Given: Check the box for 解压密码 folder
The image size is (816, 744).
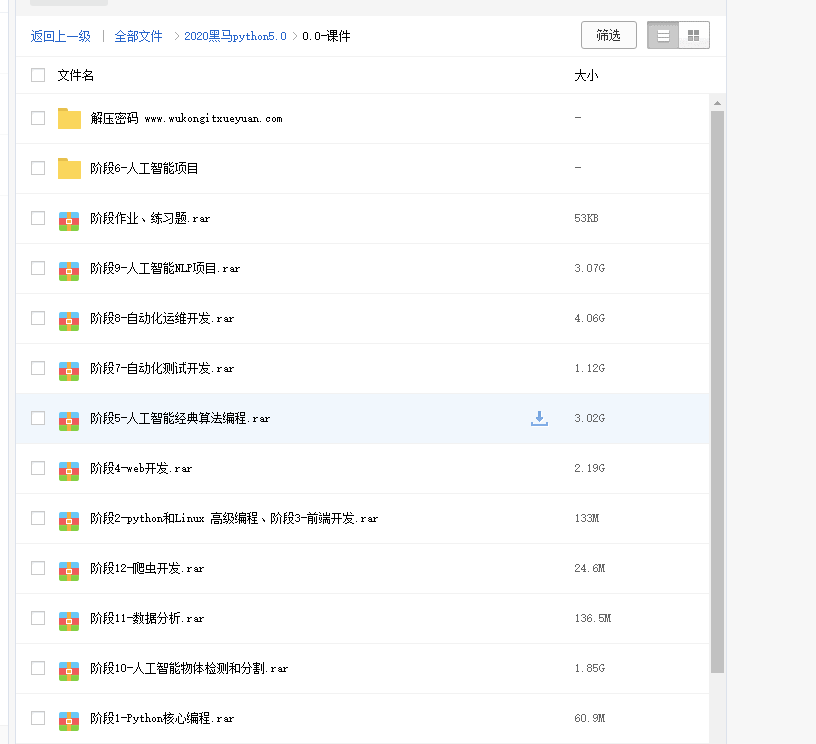Looking at the screenshot, I should pyautogui.click(x=38, y=118).
